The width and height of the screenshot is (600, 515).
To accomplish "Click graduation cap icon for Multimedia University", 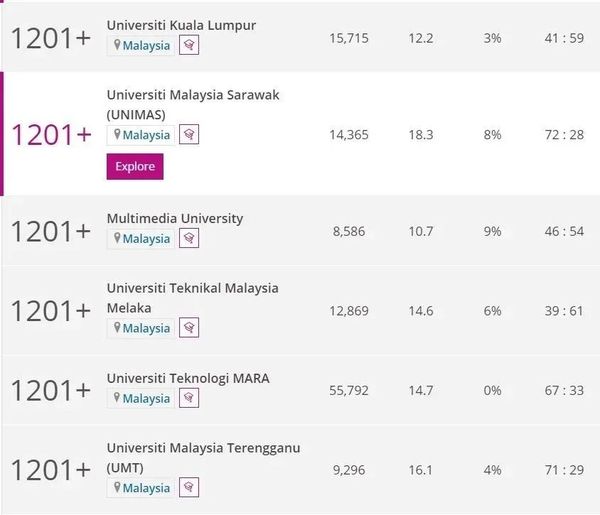I will 189,239.
